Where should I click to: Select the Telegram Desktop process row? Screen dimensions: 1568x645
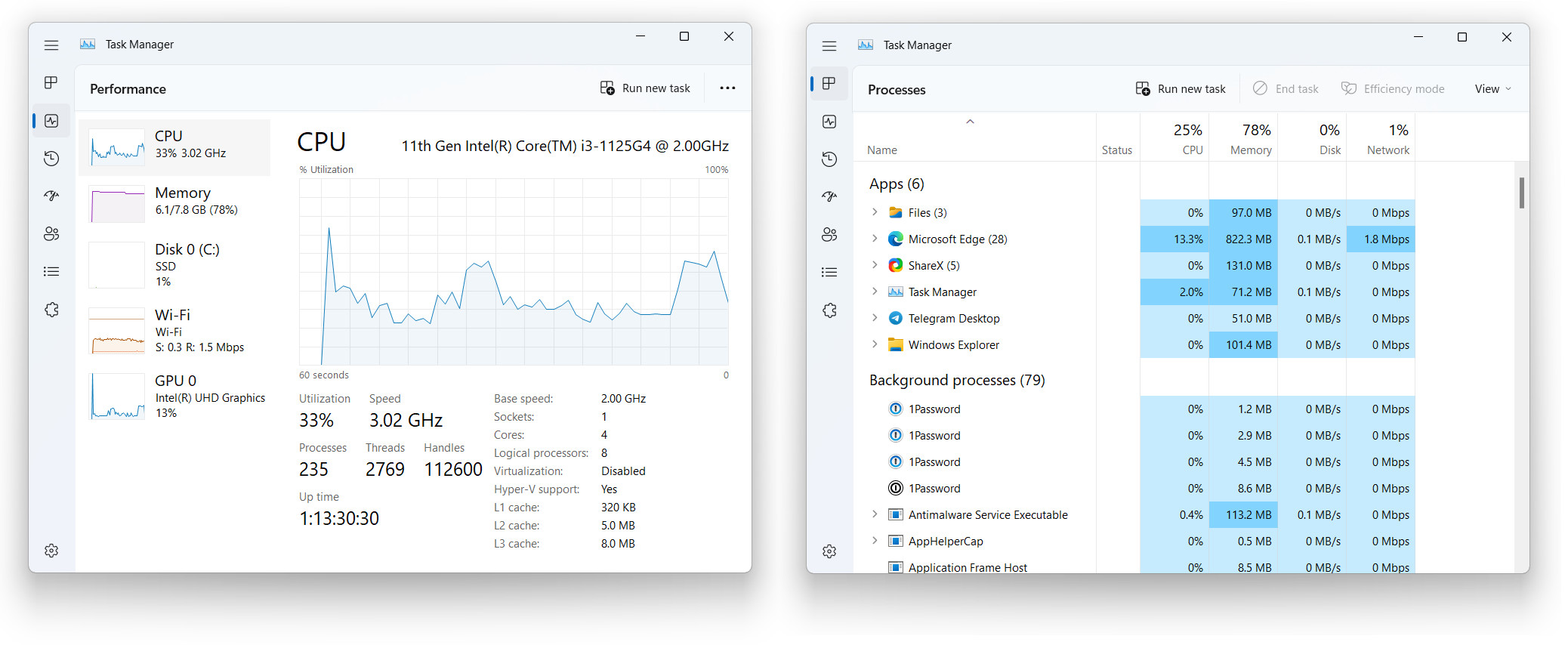coord(953,319)
